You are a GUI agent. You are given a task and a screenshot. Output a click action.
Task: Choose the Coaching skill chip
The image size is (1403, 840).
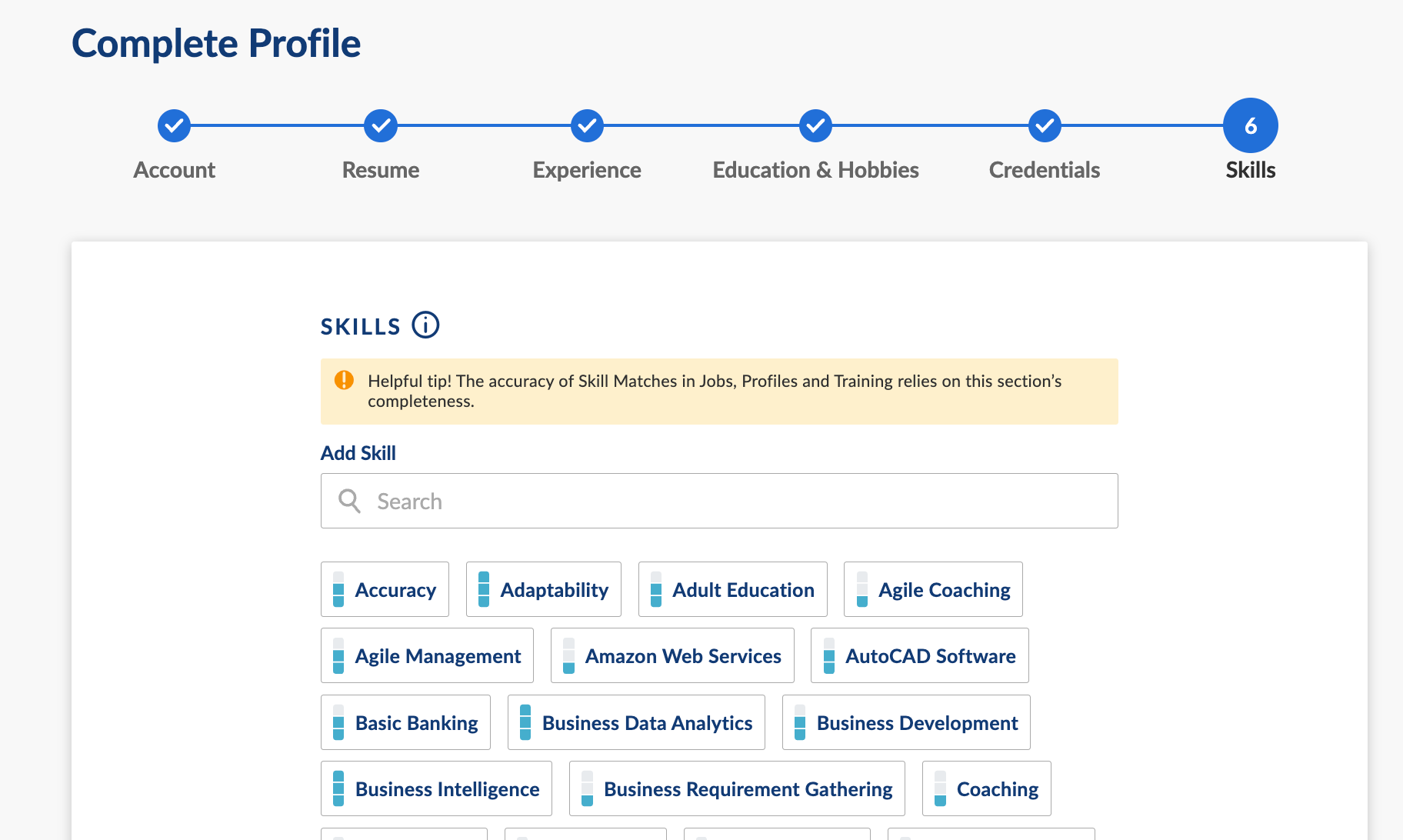click(987, 789)
